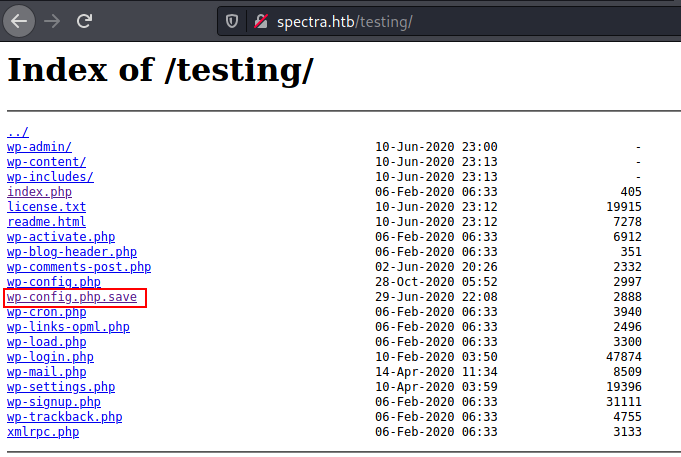Open wp-load.php
681x457 pixels.
46,342
